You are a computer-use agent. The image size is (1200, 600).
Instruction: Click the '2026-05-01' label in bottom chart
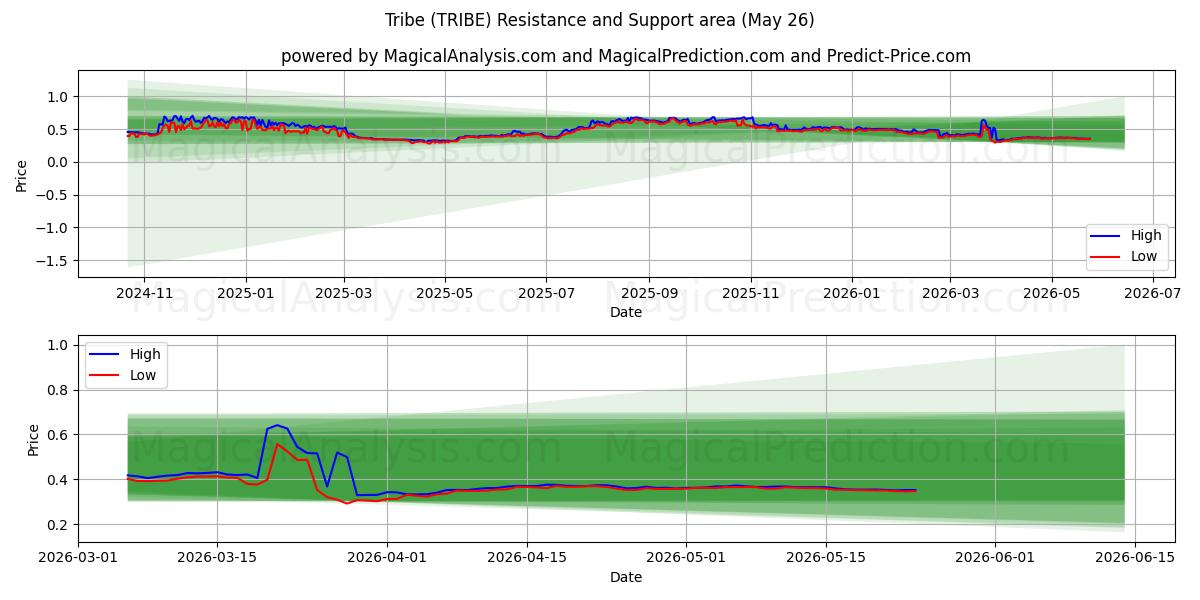pyautogui.click(x=685, y=560)
